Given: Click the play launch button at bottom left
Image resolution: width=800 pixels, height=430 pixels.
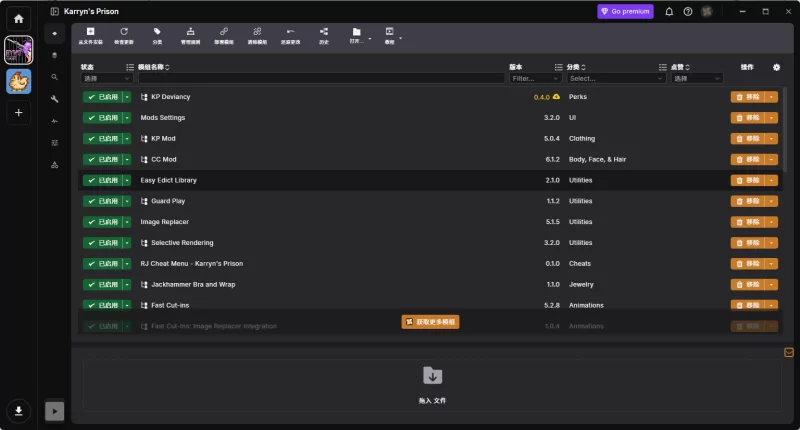Looking at the screenshot, I should 55,411.
